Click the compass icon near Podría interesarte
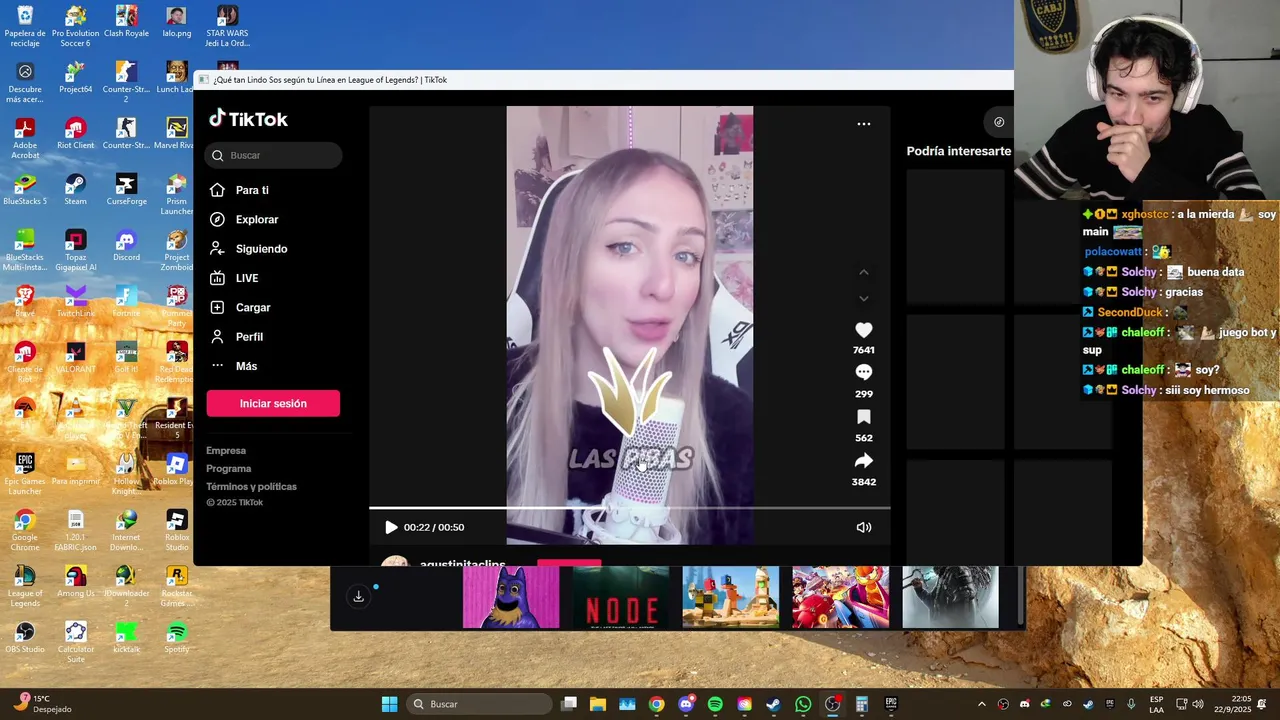This screenshot has width=1280, height=720. tap(998, 122)
